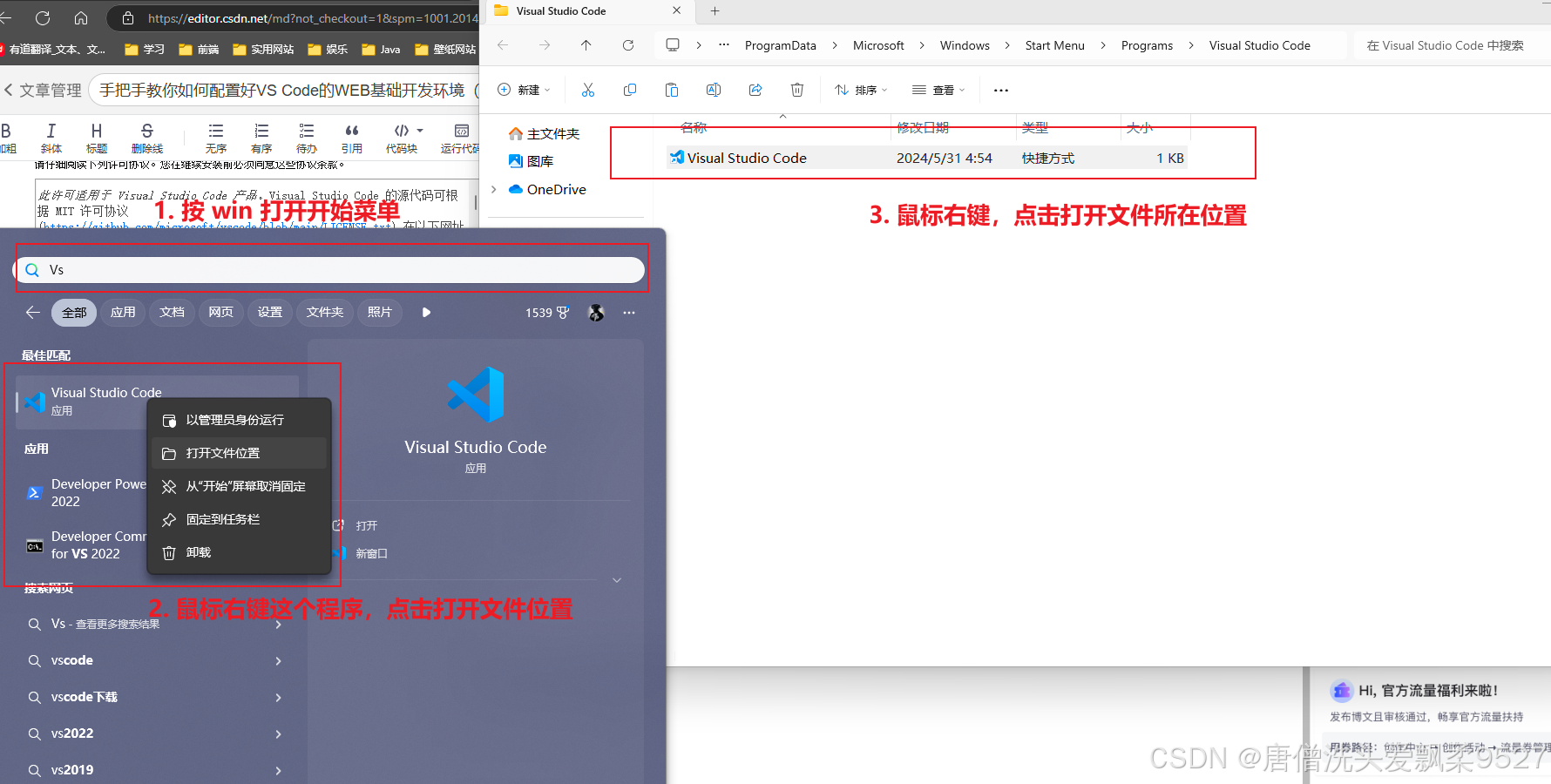Open code block dropdown in CSDN editor

420,131
